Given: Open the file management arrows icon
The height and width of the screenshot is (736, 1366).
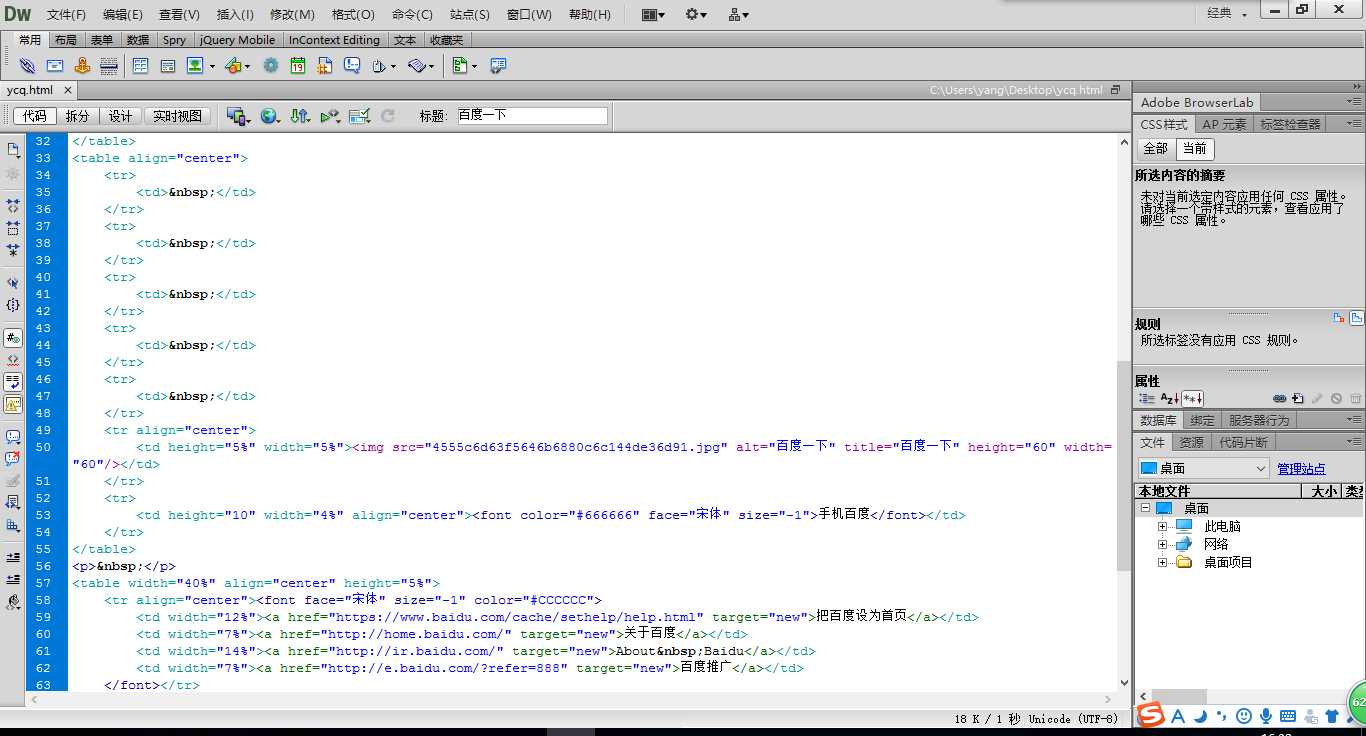Looking at the screenshot, I should [300, 116].
